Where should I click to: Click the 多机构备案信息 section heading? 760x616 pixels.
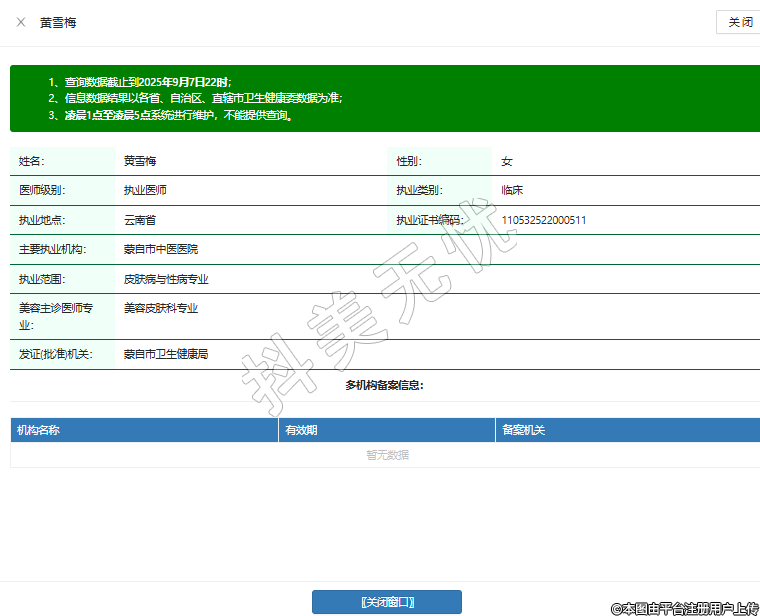[x=385, y=385]
